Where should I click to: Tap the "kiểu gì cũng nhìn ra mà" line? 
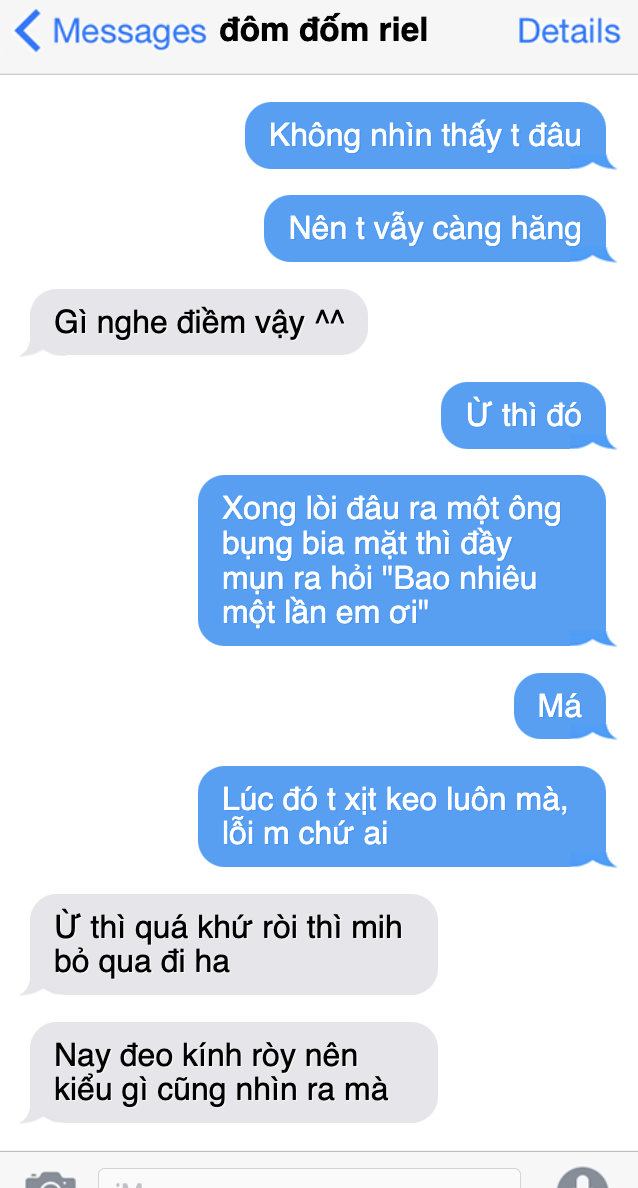tap(221, 1090)
